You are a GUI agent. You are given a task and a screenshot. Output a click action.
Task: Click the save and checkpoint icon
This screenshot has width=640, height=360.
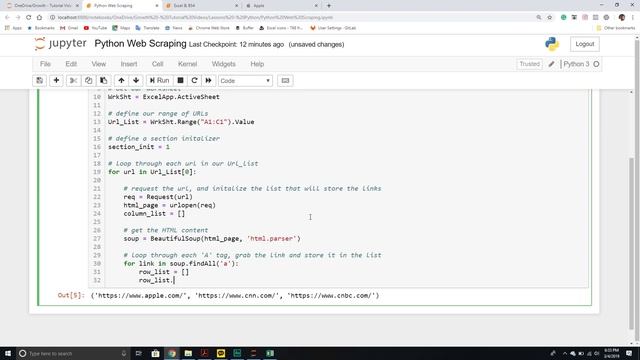coord(40,80)
